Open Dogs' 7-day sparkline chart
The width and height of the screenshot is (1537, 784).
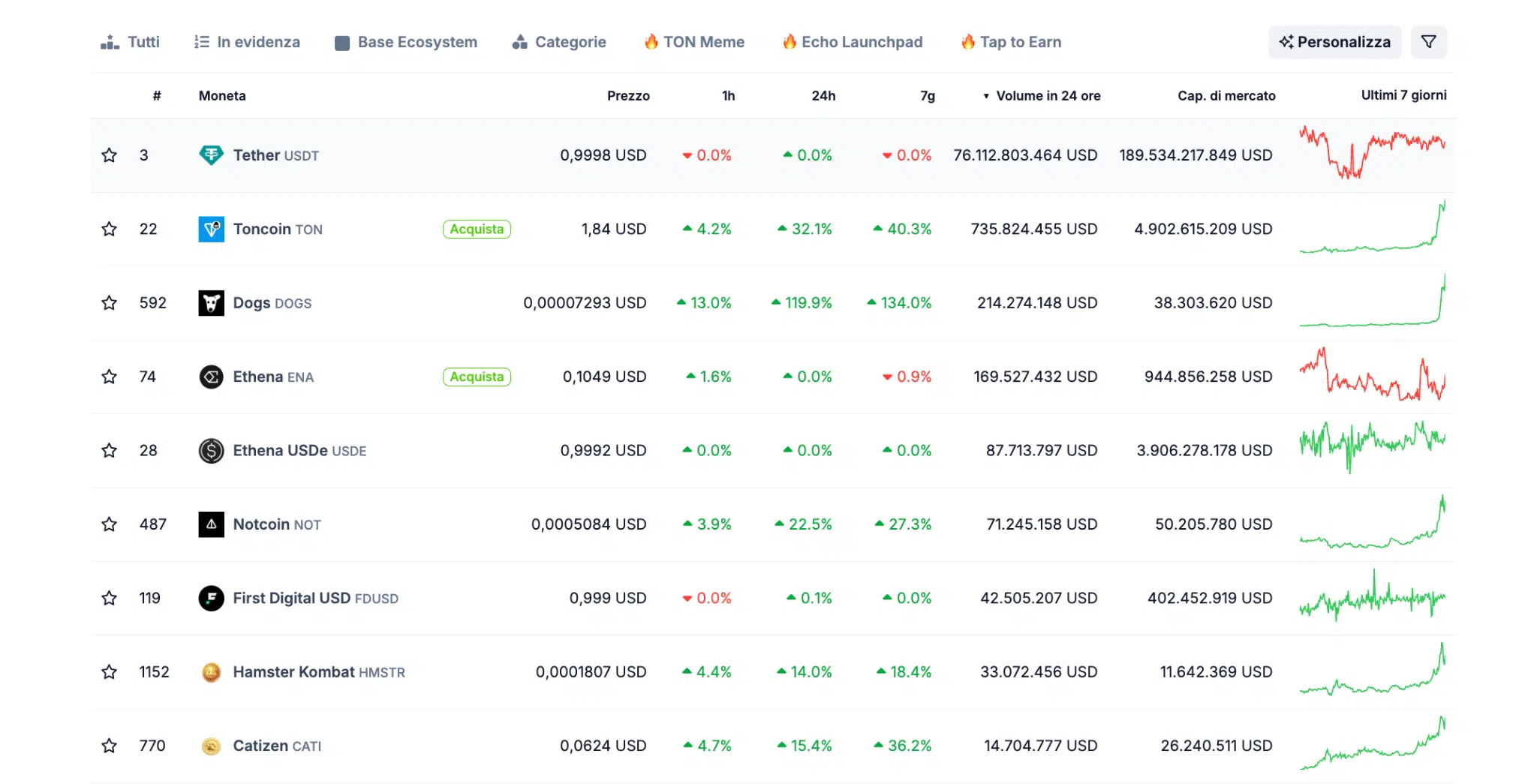tap(1373, 300)
